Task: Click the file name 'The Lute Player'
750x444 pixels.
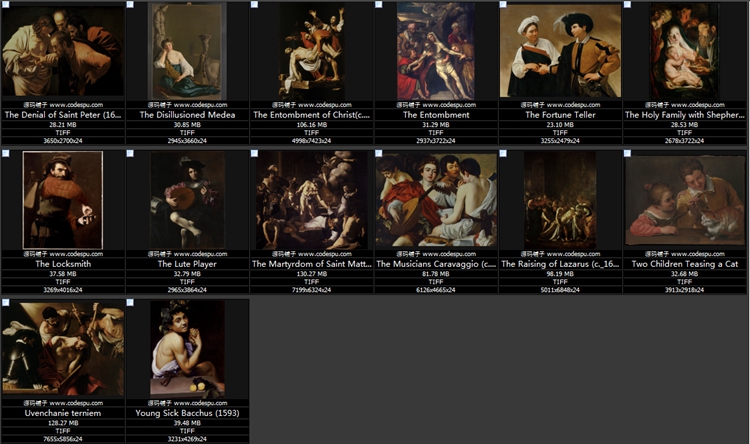Action: click(187, 264)
